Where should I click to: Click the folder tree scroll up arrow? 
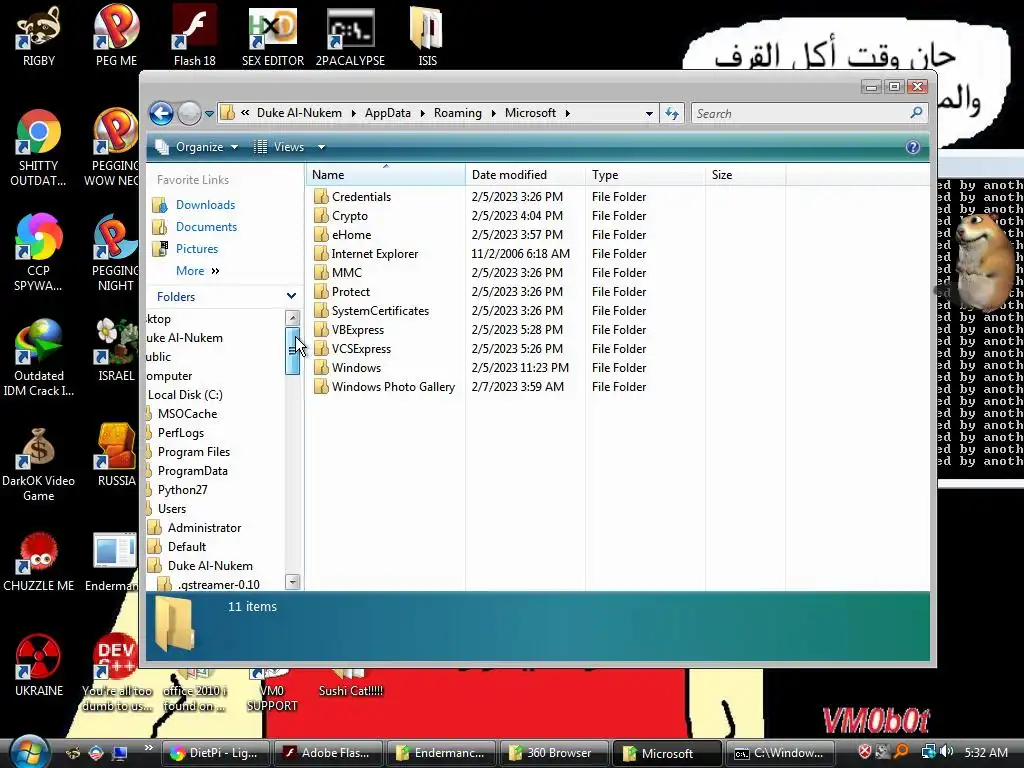[293, 318]
